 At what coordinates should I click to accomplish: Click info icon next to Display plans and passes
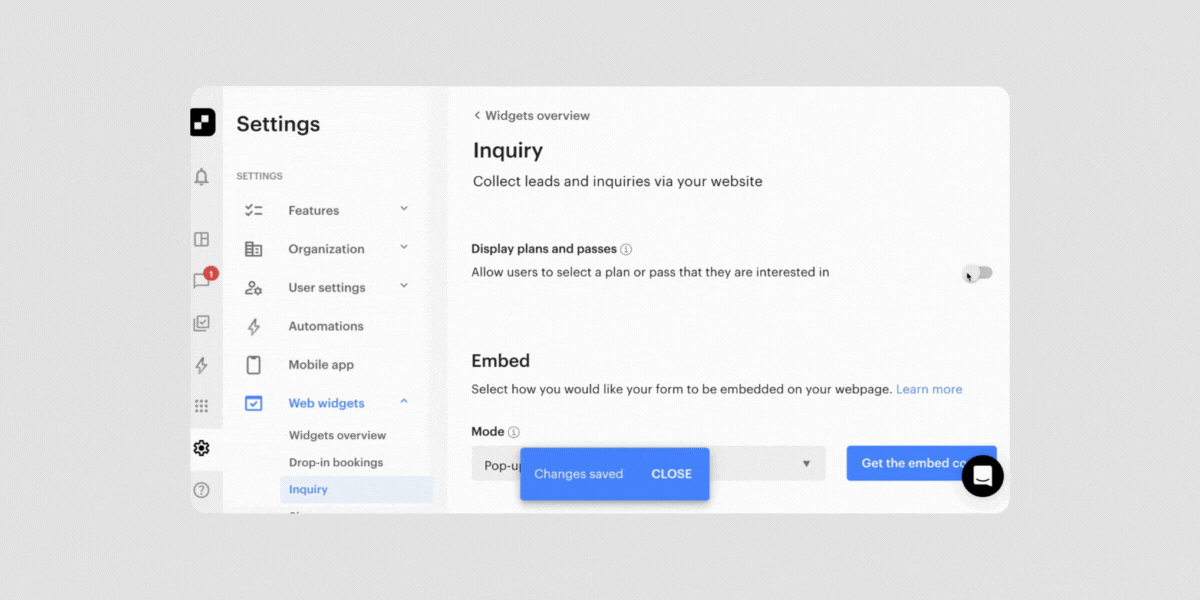click(626, 249)
